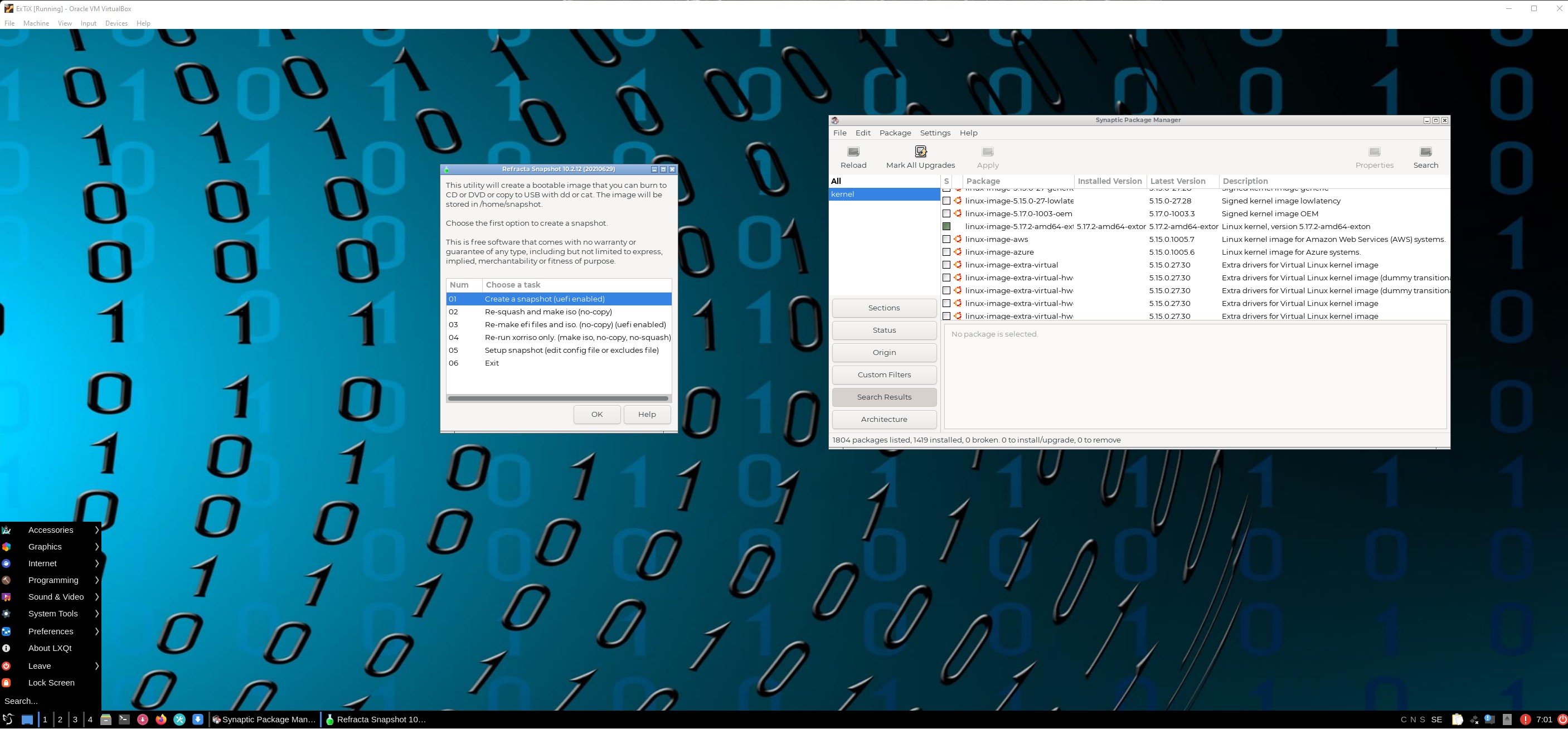Launch the terminal from the panel

[x=124, y=720]
